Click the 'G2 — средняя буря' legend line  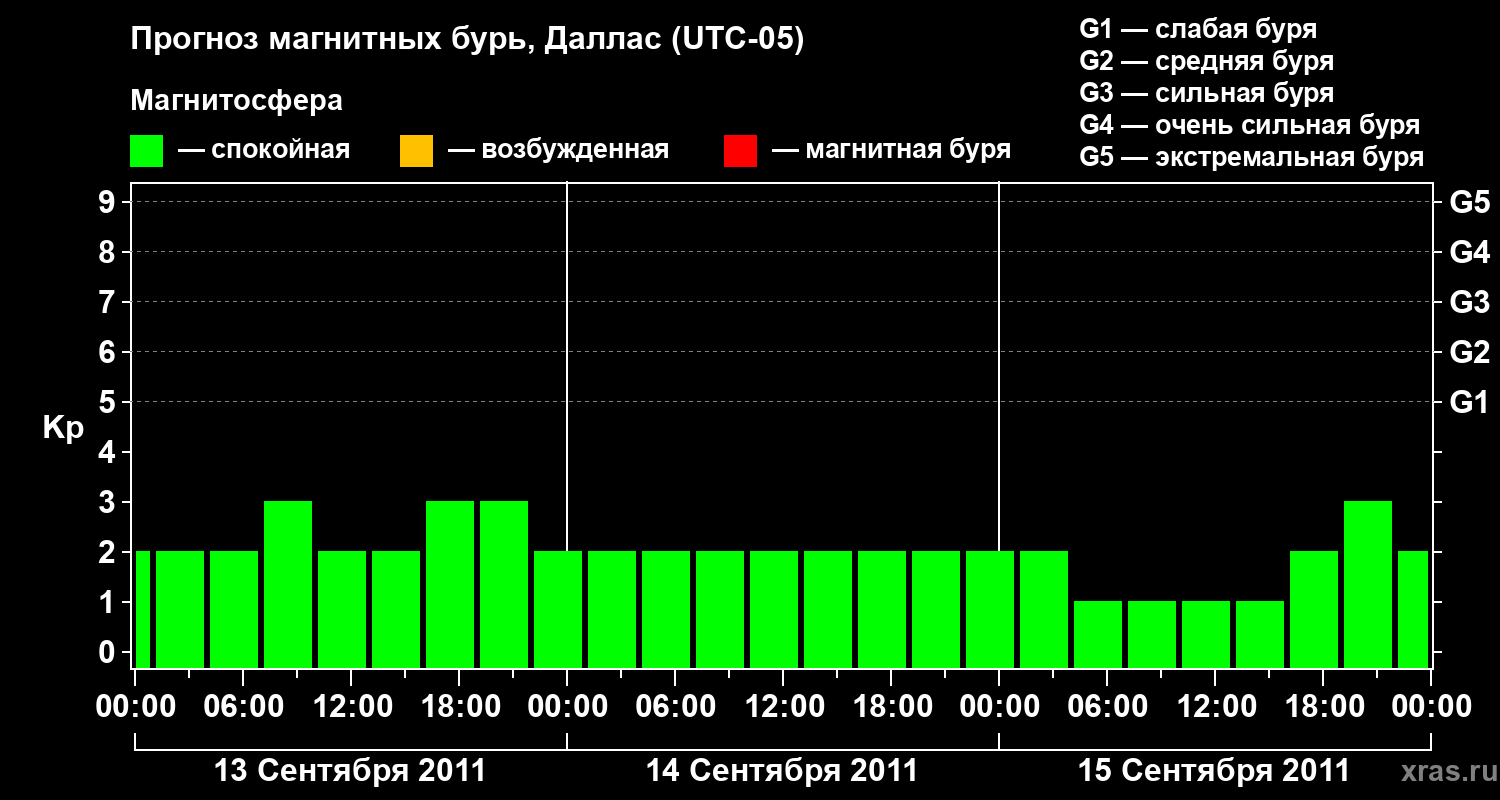[1207, 60]
